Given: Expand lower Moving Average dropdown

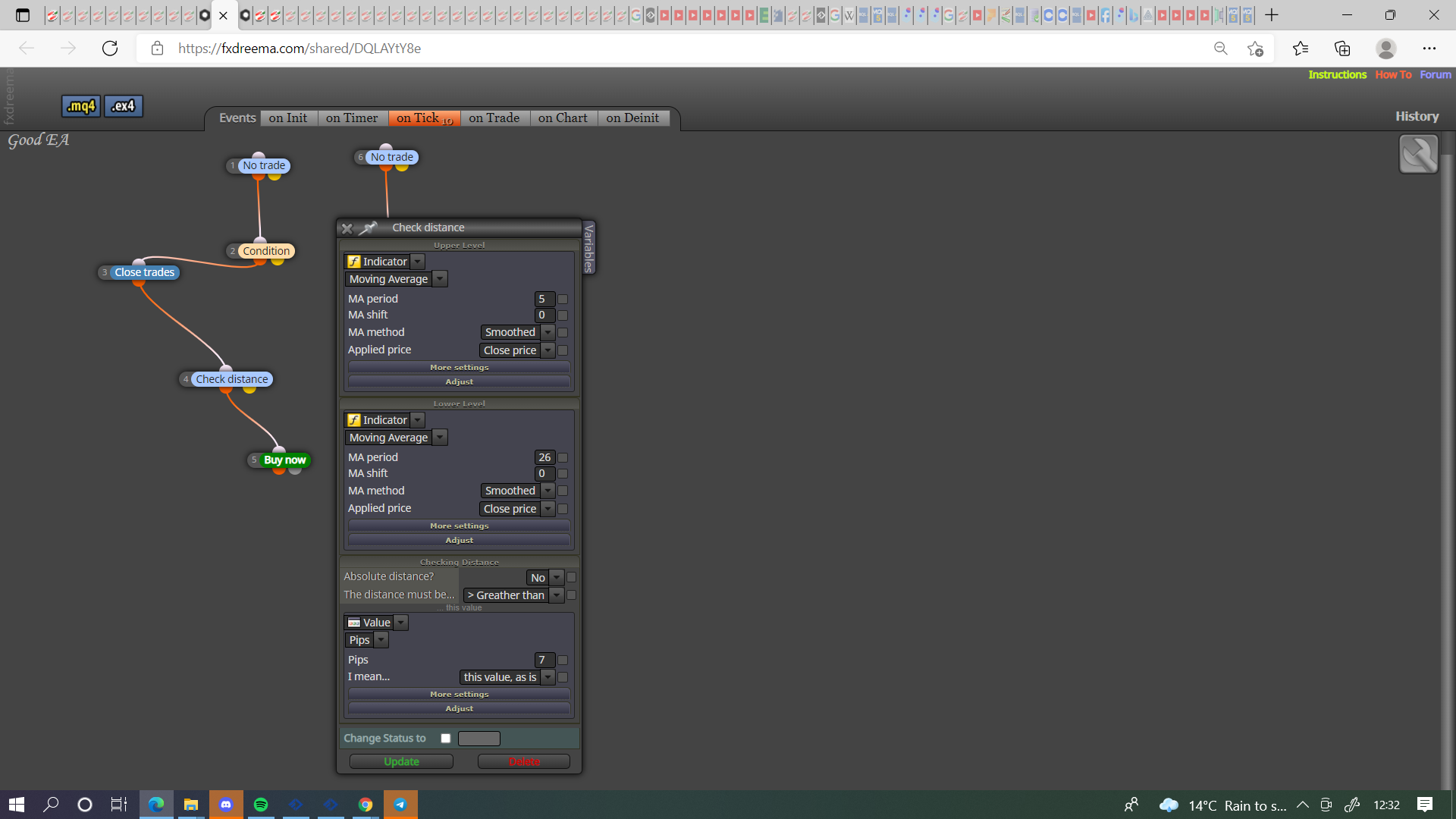Looking at the screenshot, I should [x=440, y=438].
